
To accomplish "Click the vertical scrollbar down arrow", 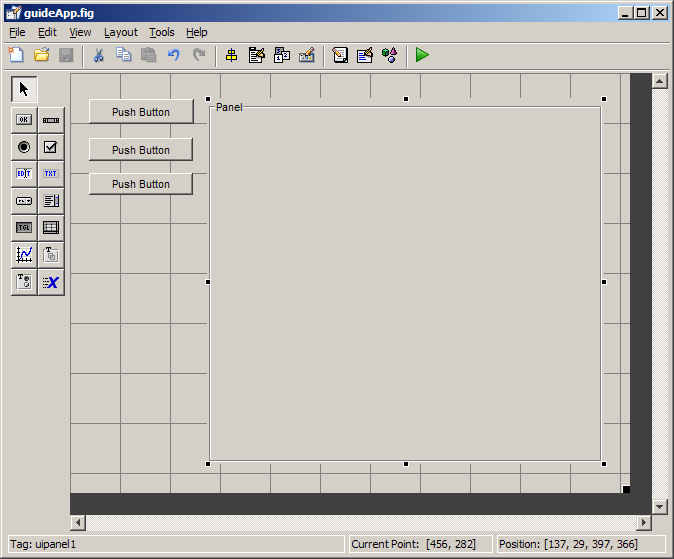I will pos(659,507).
